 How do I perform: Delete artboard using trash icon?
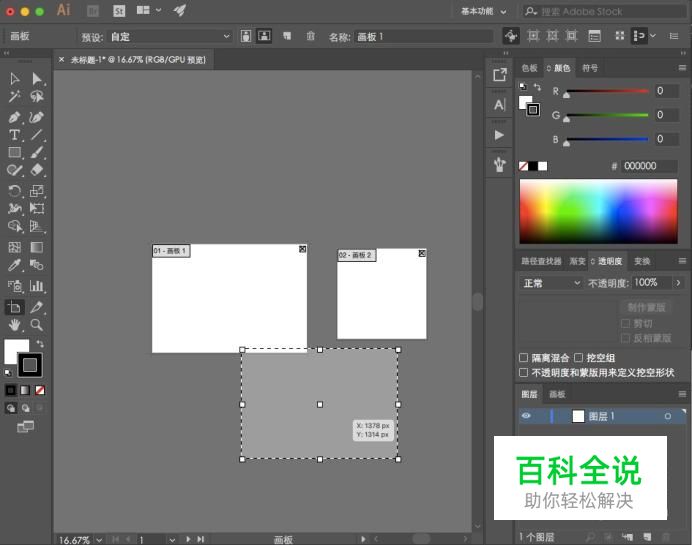tap(311, 36)
